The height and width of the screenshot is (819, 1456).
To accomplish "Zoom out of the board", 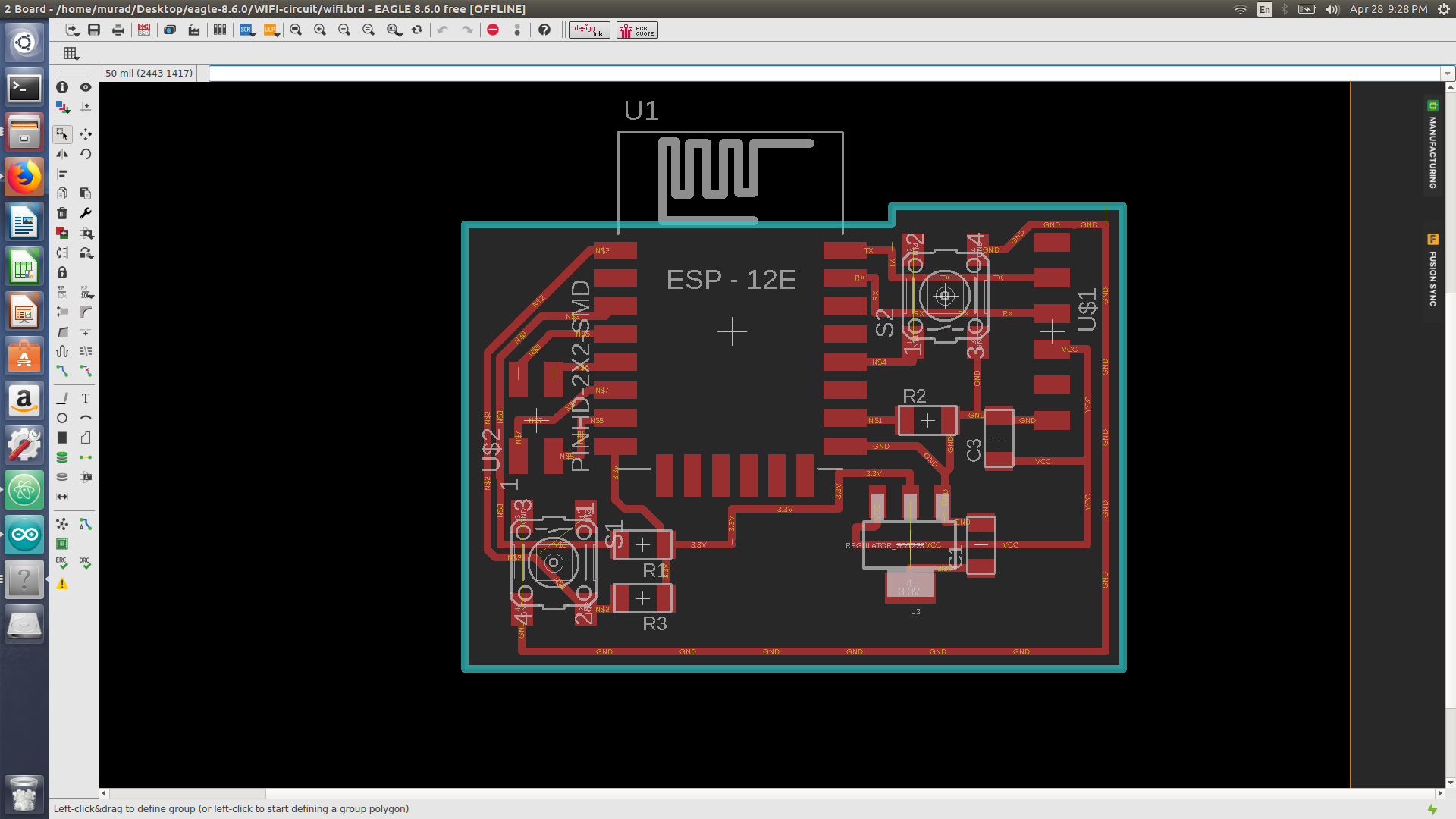I will click(x=344, y=30).
